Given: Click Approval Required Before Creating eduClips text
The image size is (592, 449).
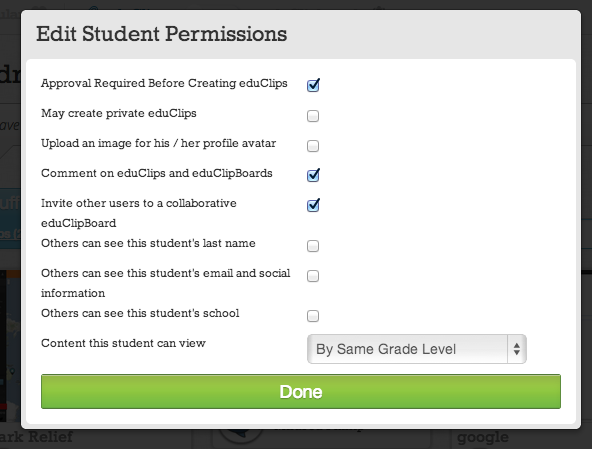Looking at the screenshot, I should pos(164,83).
